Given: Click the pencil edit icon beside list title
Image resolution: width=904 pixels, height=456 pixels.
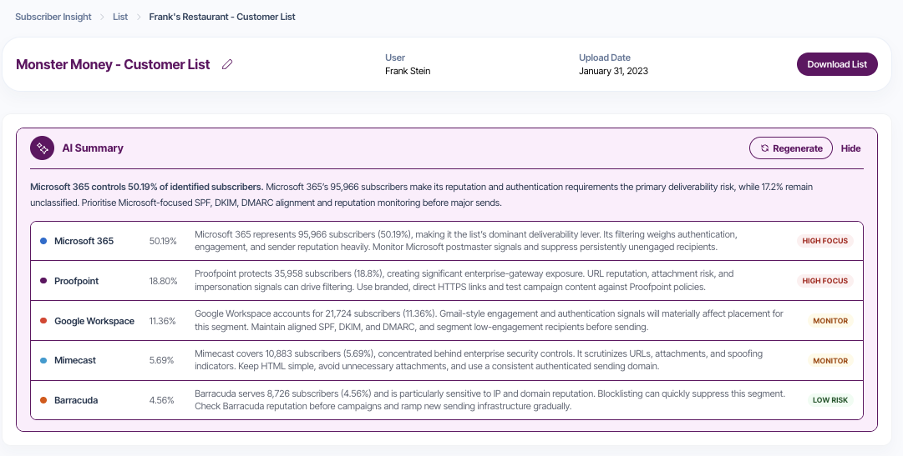Looking at the screenshot, I should pyautogui.click(x=227, y=64).
